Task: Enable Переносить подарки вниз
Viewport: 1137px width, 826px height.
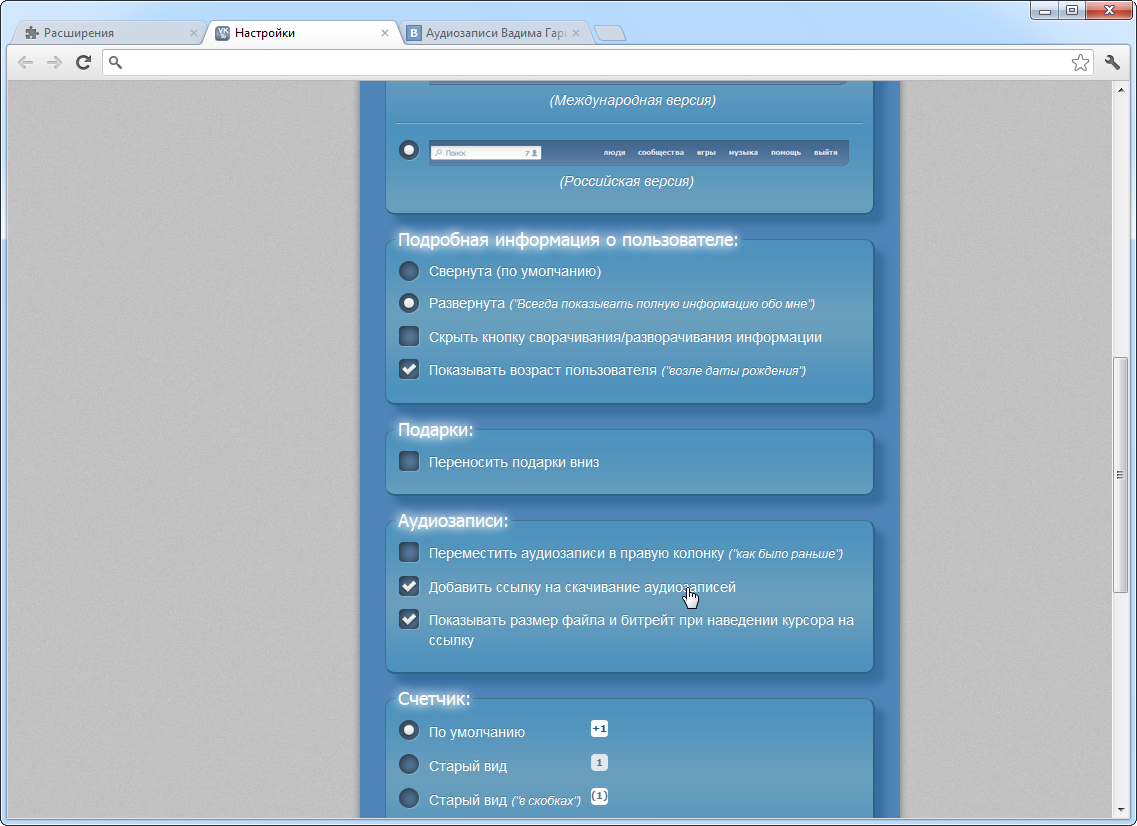Action: [x=409, y=461]
